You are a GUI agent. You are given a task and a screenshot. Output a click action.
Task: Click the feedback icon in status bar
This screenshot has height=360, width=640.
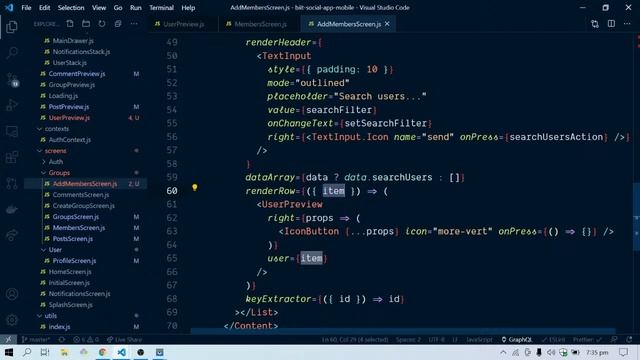[x=614, y=339]
